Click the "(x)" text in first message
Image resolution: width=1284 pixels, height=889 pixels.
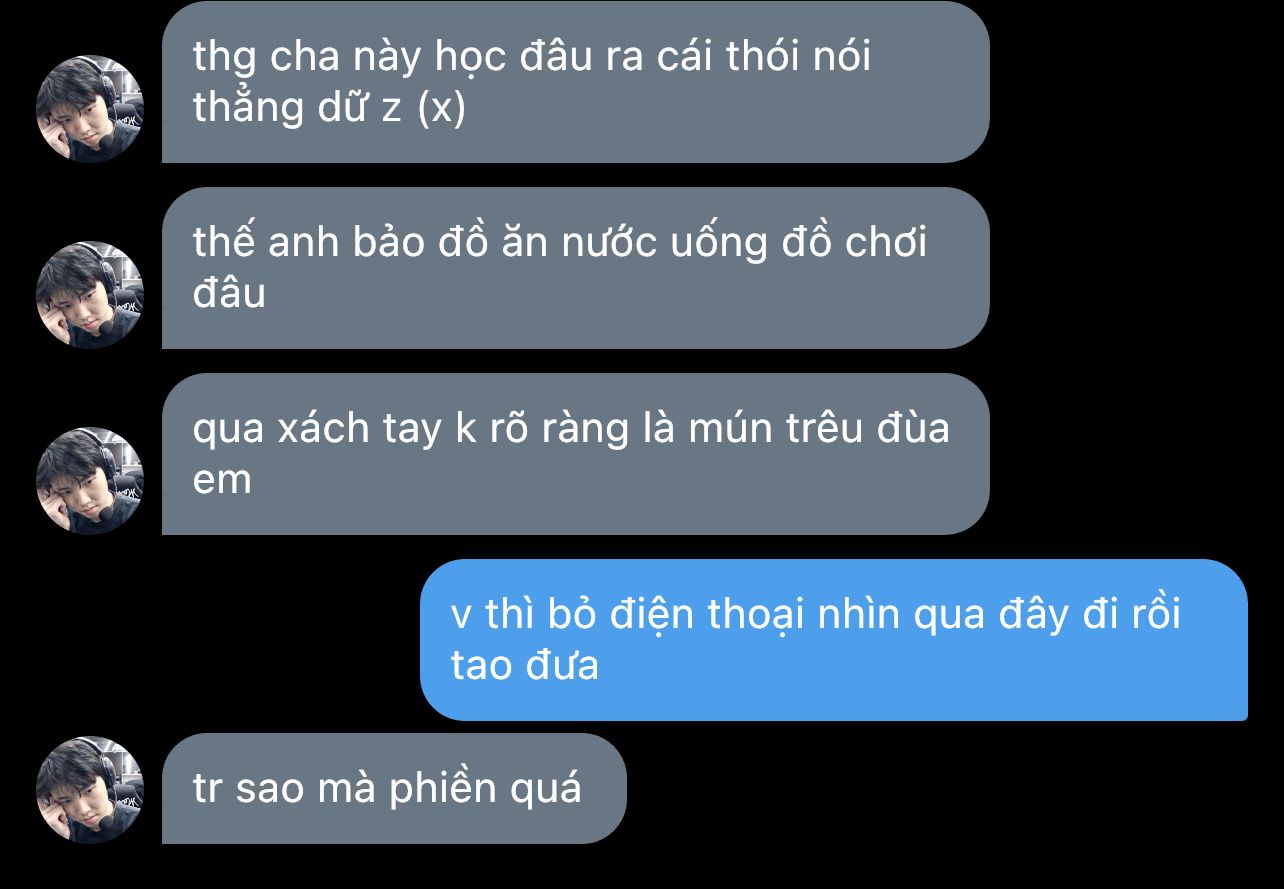pos(440,107)
